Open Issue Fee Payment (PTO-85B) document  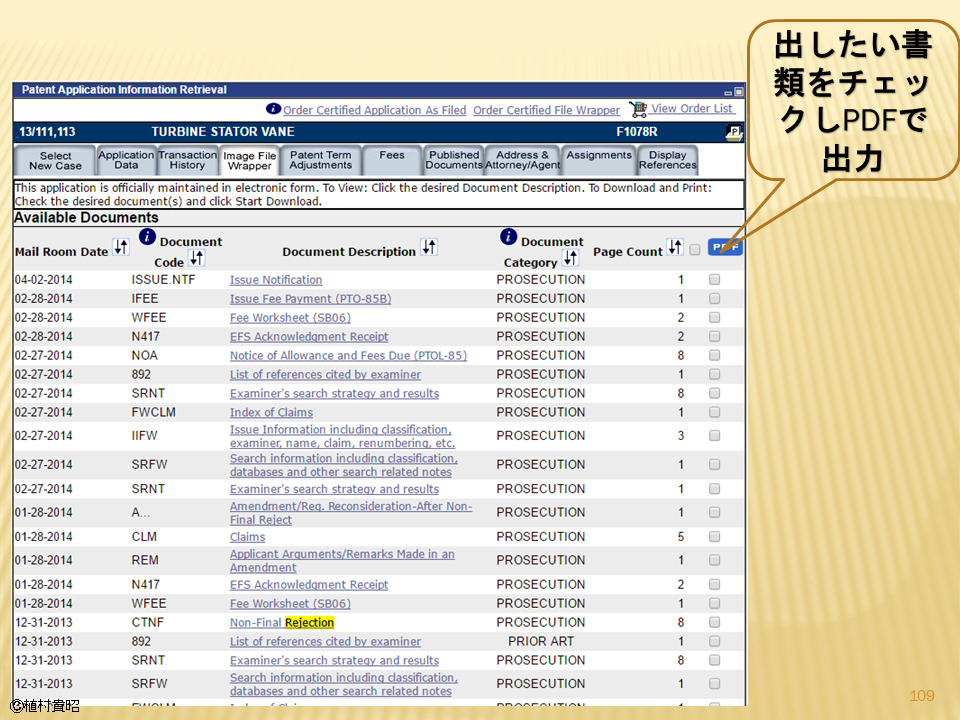click(310, 299)
